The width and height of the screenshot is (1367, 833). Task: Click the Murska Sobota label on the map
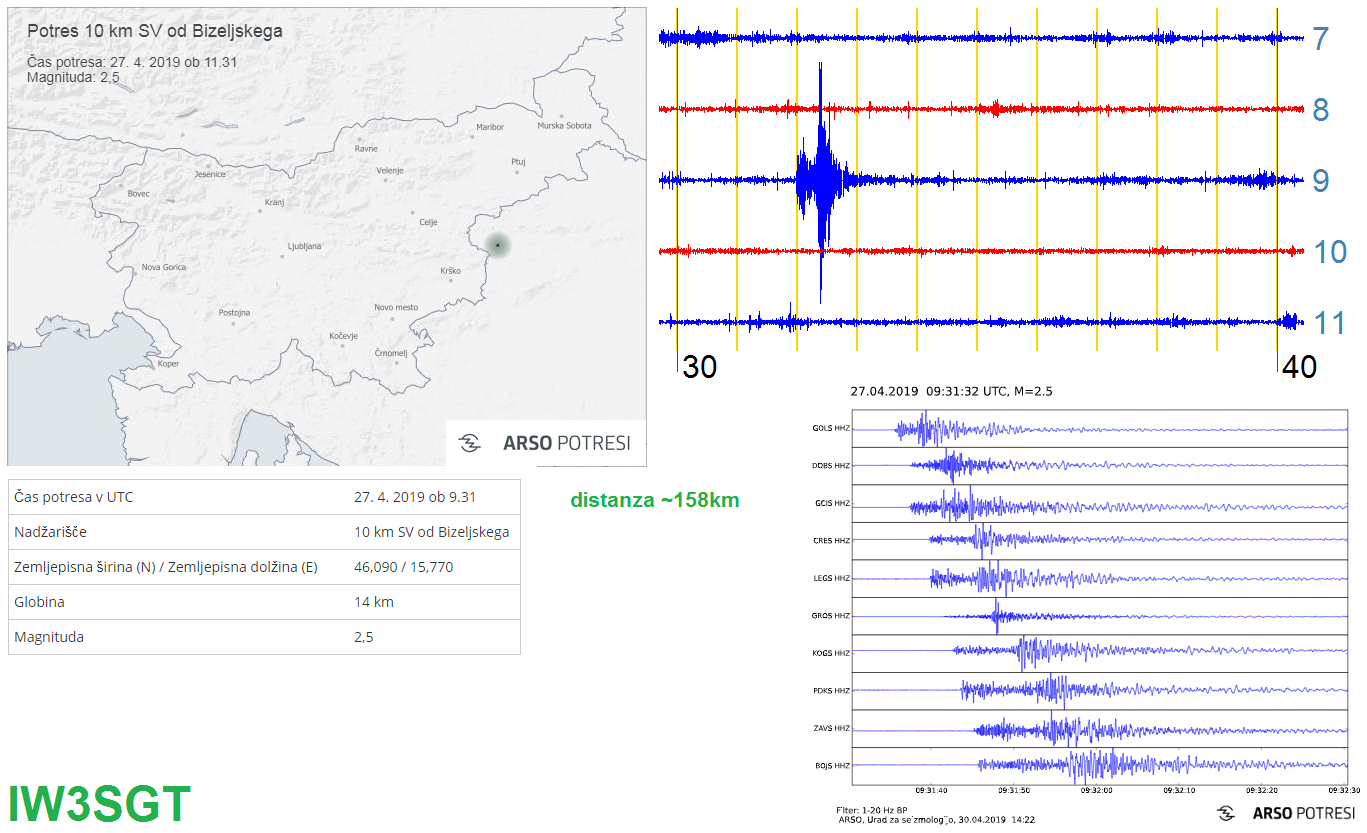coord(564,125)
